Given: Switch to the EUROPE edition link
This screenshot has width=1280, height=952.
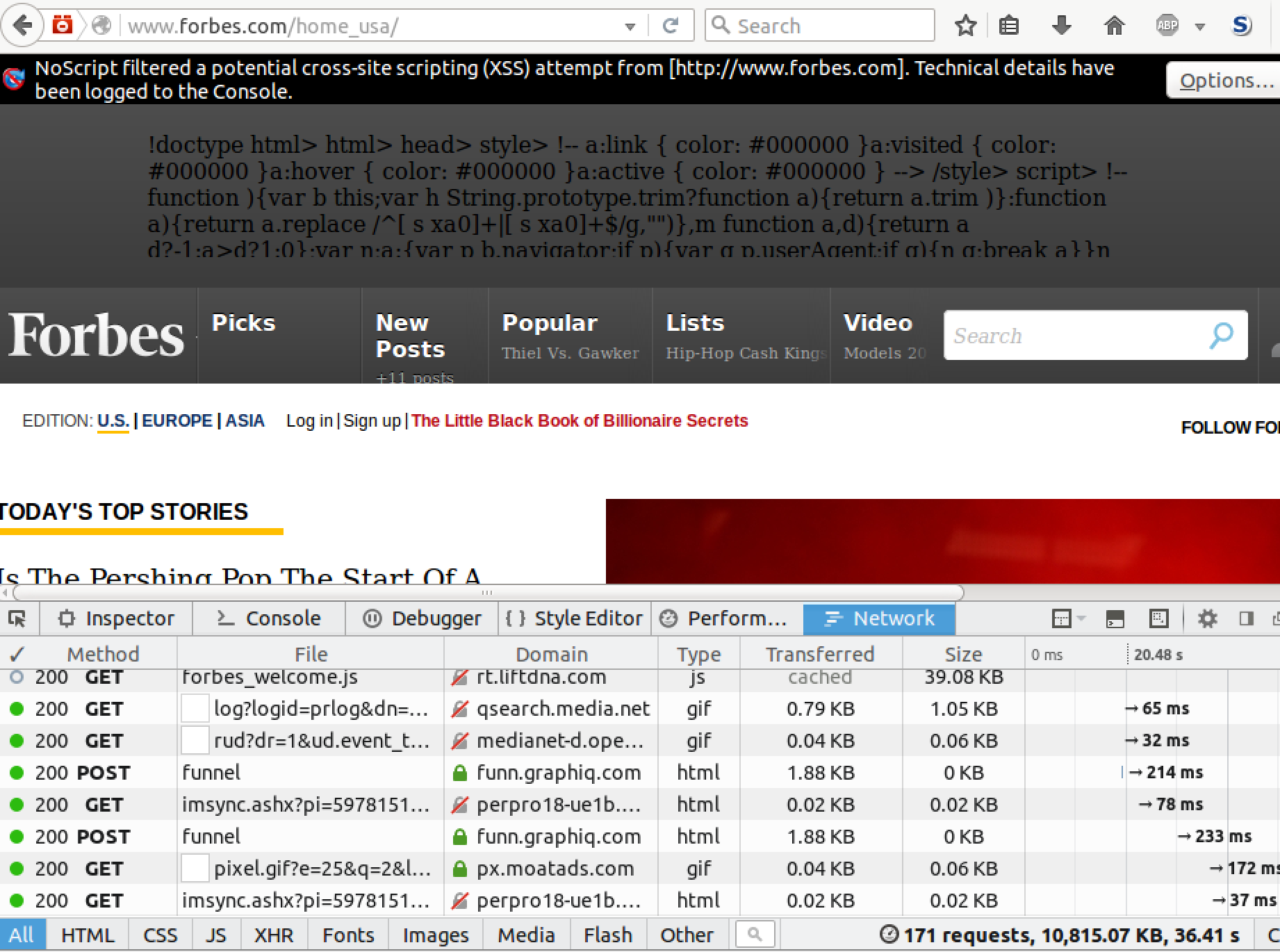Looking at the screenshot, I should 177,421.
